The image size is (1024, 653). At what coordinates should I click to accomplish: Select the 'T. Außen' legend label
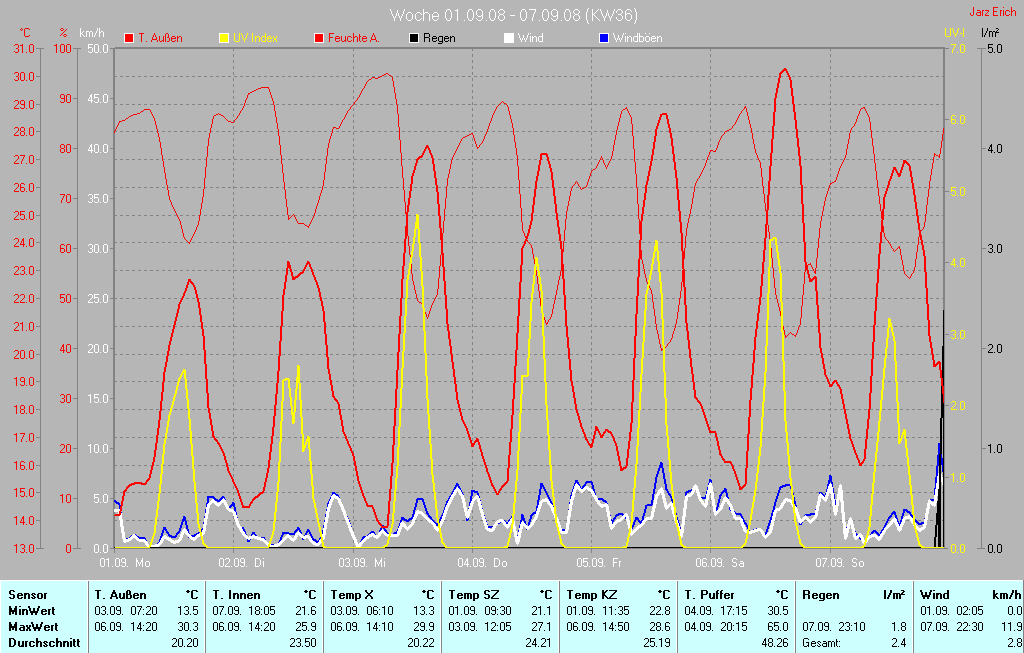[x=160, y=38]
